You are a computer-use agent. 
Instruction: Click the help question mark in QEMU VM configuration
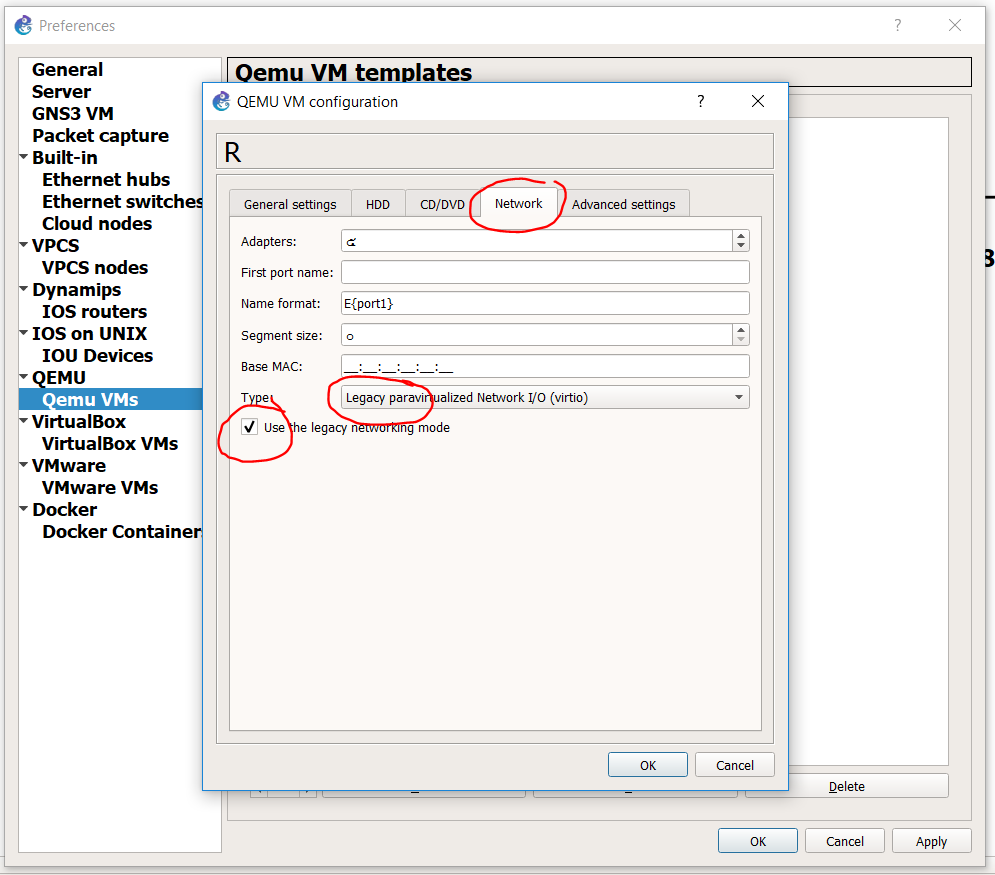pos(701,102)
